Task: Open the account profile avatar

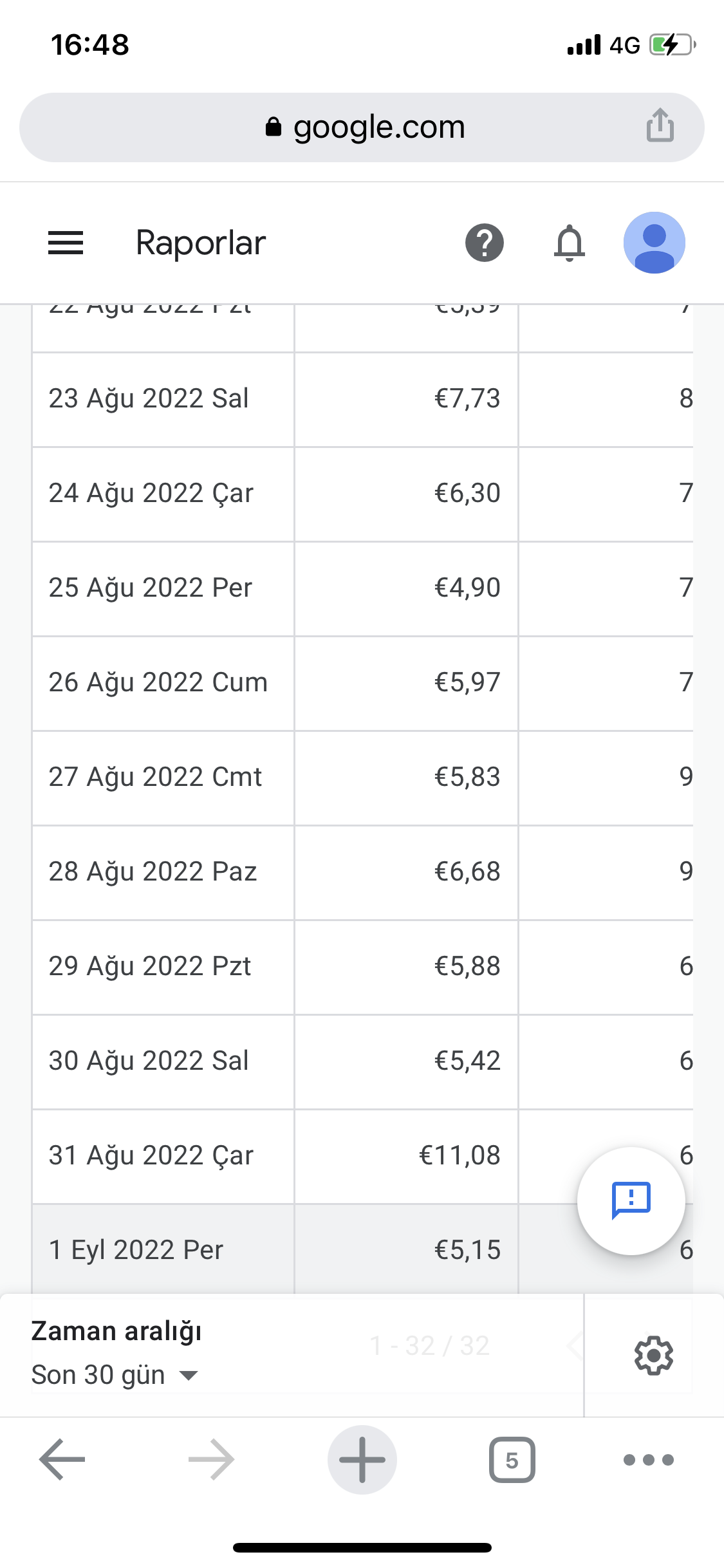Action: pyautogui.click(x=654, y=243)
